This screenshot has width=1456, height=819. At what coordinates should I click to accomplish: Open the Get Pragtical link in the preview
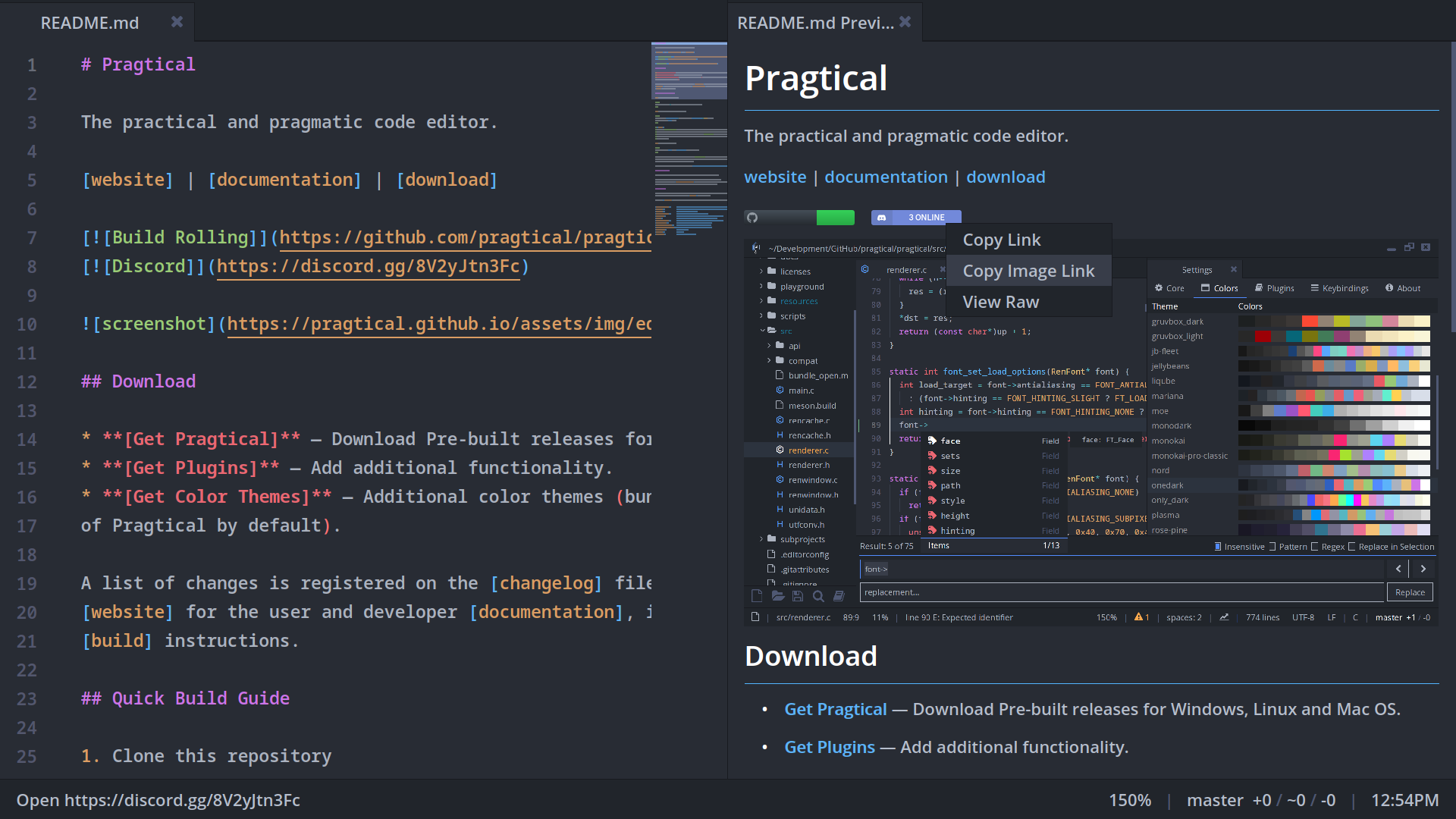pyautogui.click(x=835, y=709)
